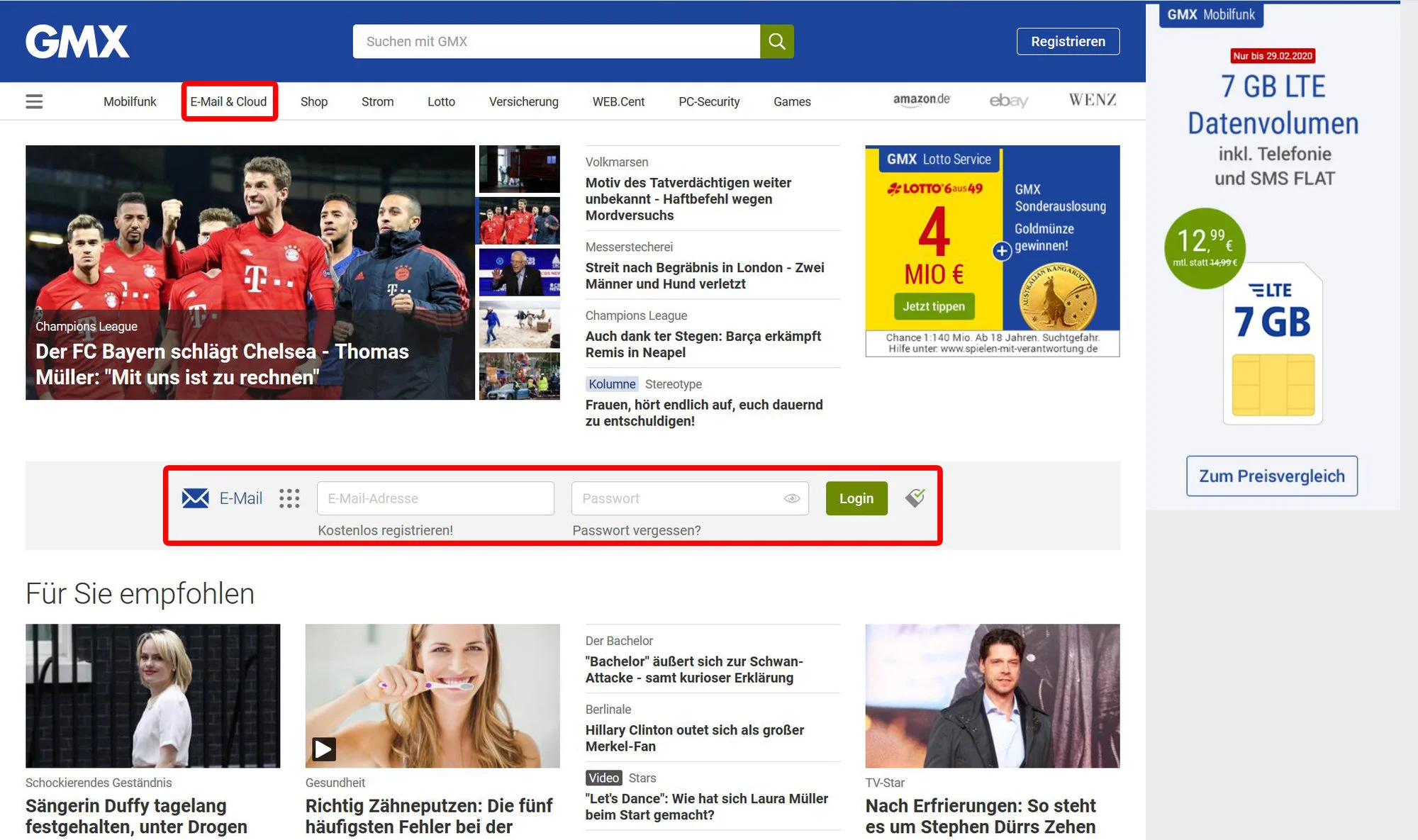Open the PC-Security menu item
This screenshot has height=840, width=1418.
pyautogui.click(x=709, y=101)
